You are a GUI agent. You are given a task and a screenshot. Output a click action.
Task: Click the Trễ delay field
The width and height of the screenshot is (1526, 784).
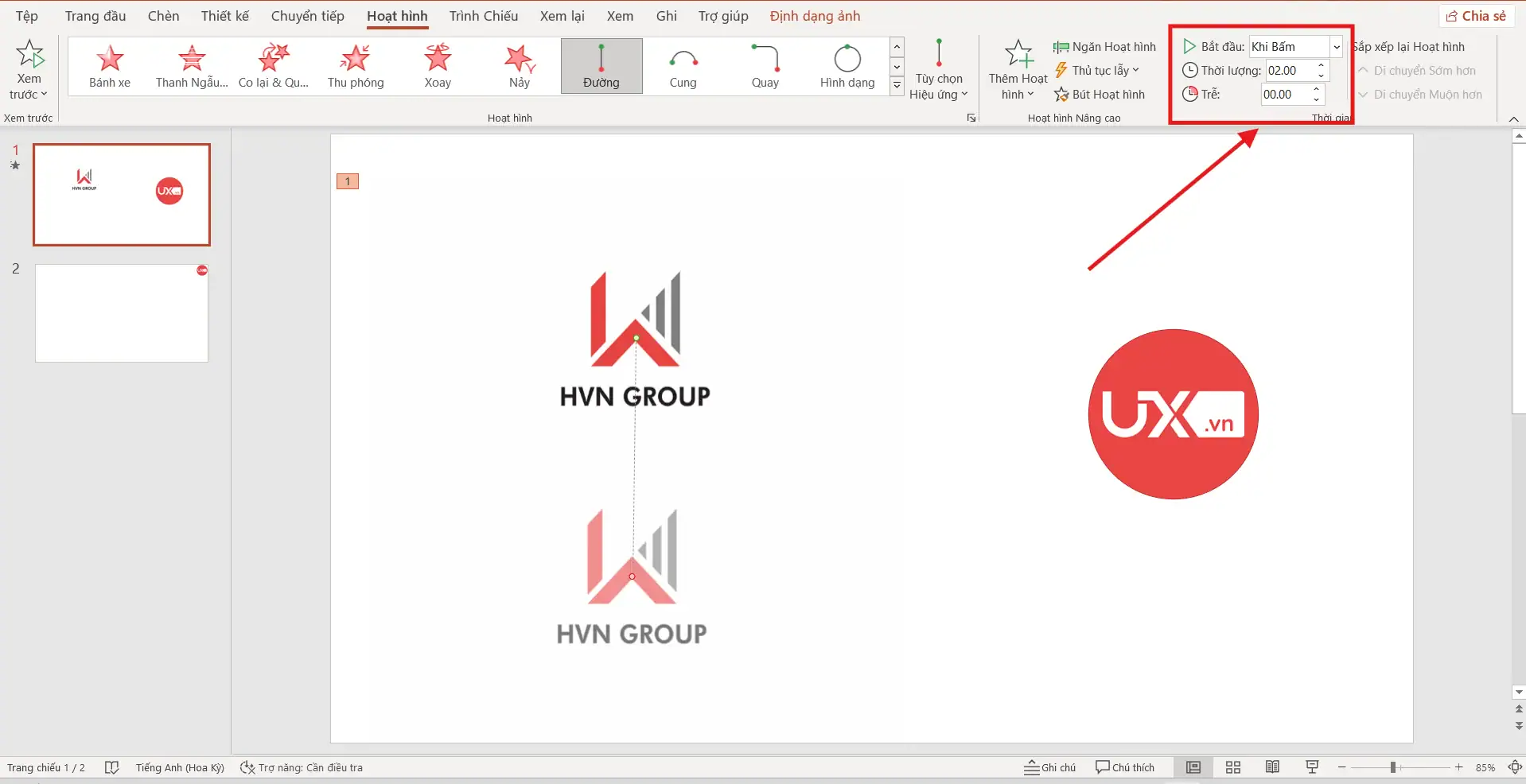pyautogui.click(x=1285, y=95)
